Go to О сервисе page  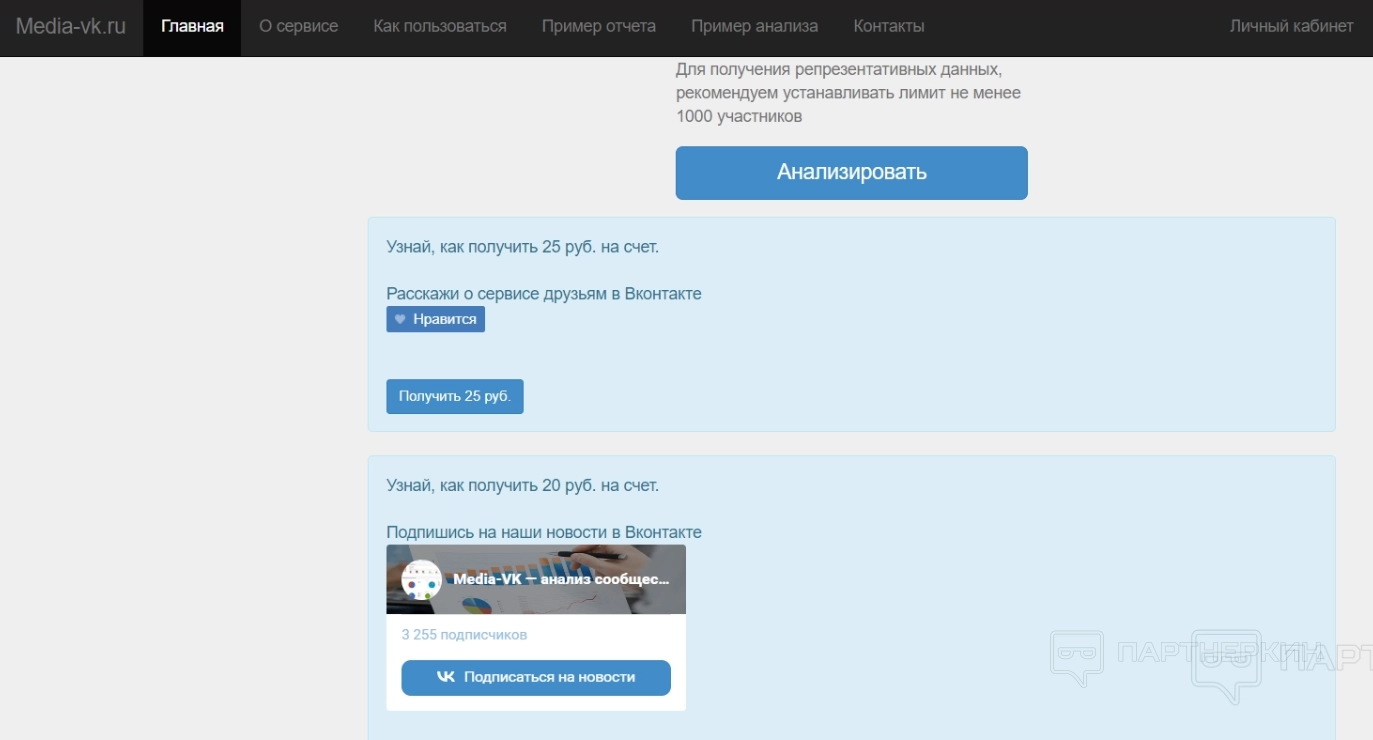299,27
